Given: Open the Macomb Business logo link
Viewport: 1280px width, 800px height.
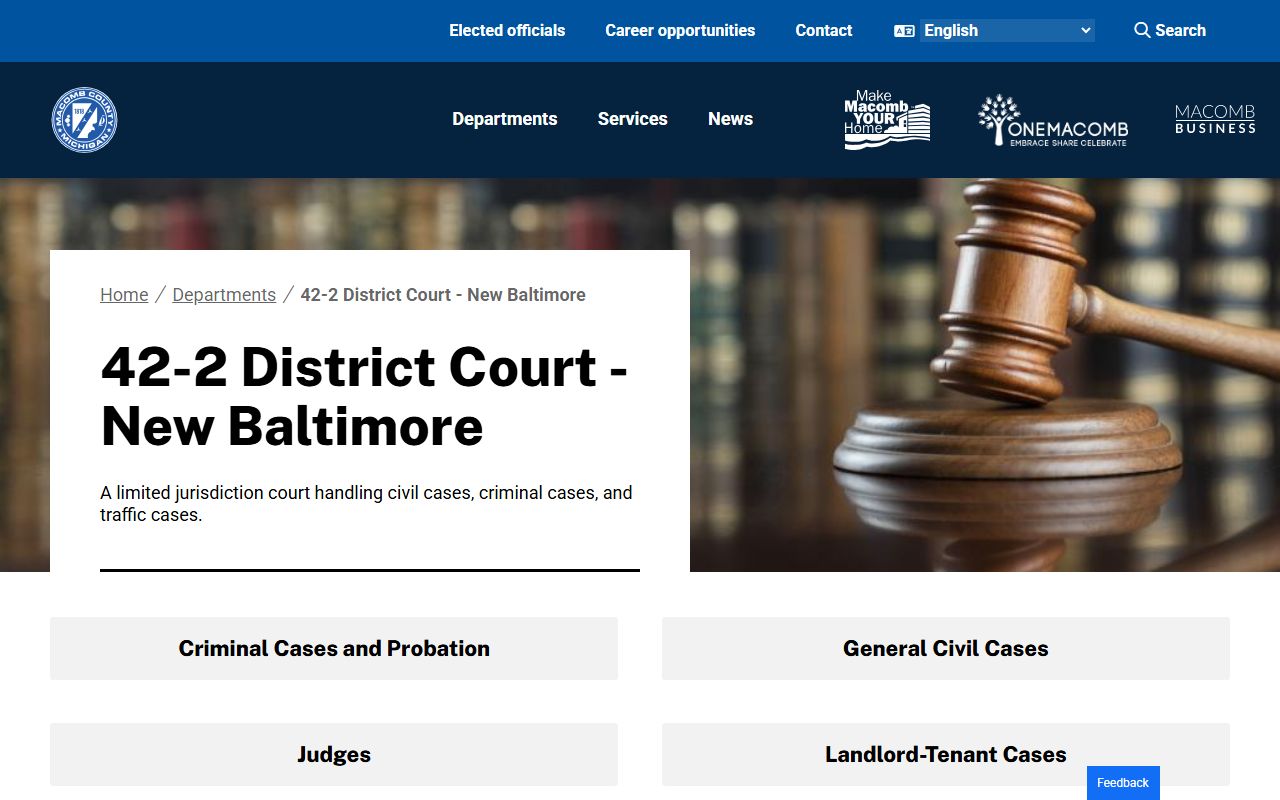Looking at the screenshot, I should 1215,119.
